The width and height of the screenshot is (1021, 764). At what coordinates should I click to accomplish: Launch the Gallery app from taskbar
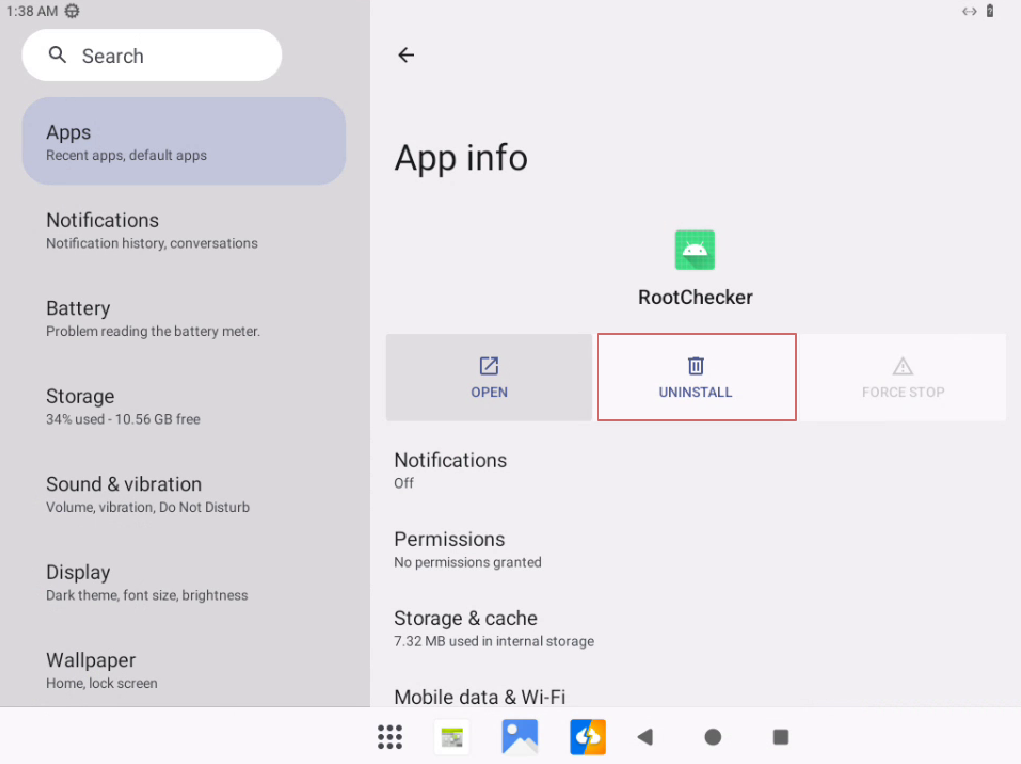pos(520,737)
